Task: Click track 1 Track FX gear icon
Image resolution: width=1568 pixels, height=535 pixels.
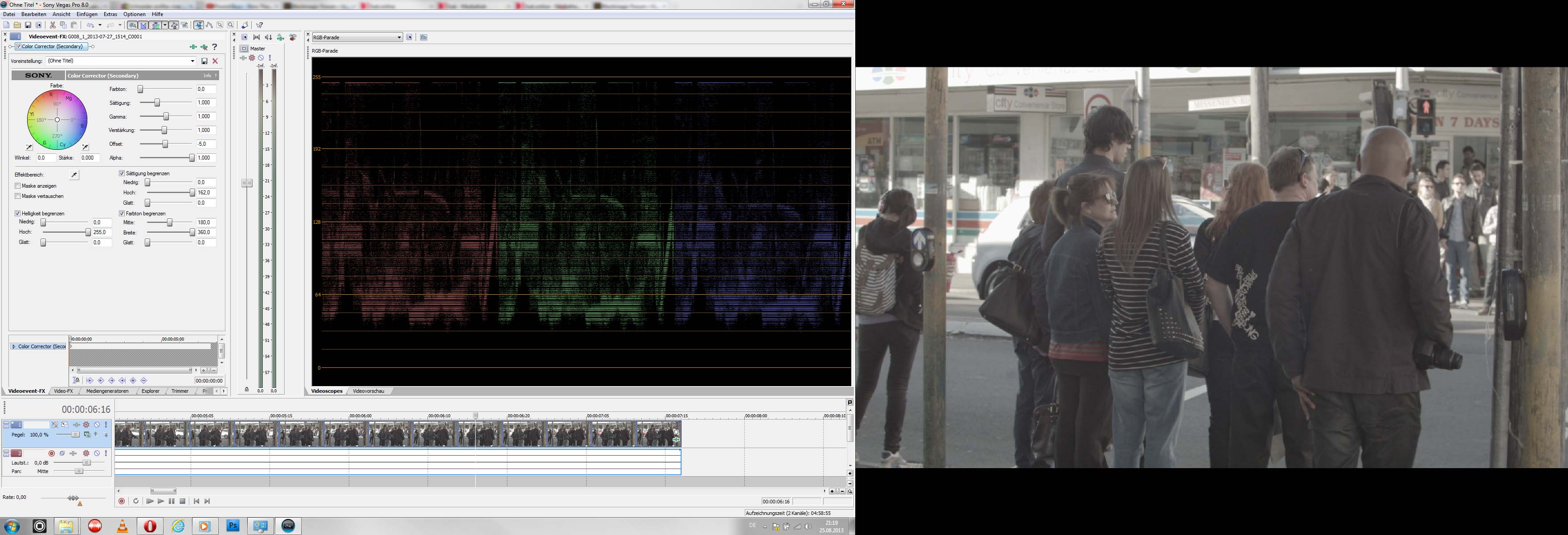Action: [86, 425]
